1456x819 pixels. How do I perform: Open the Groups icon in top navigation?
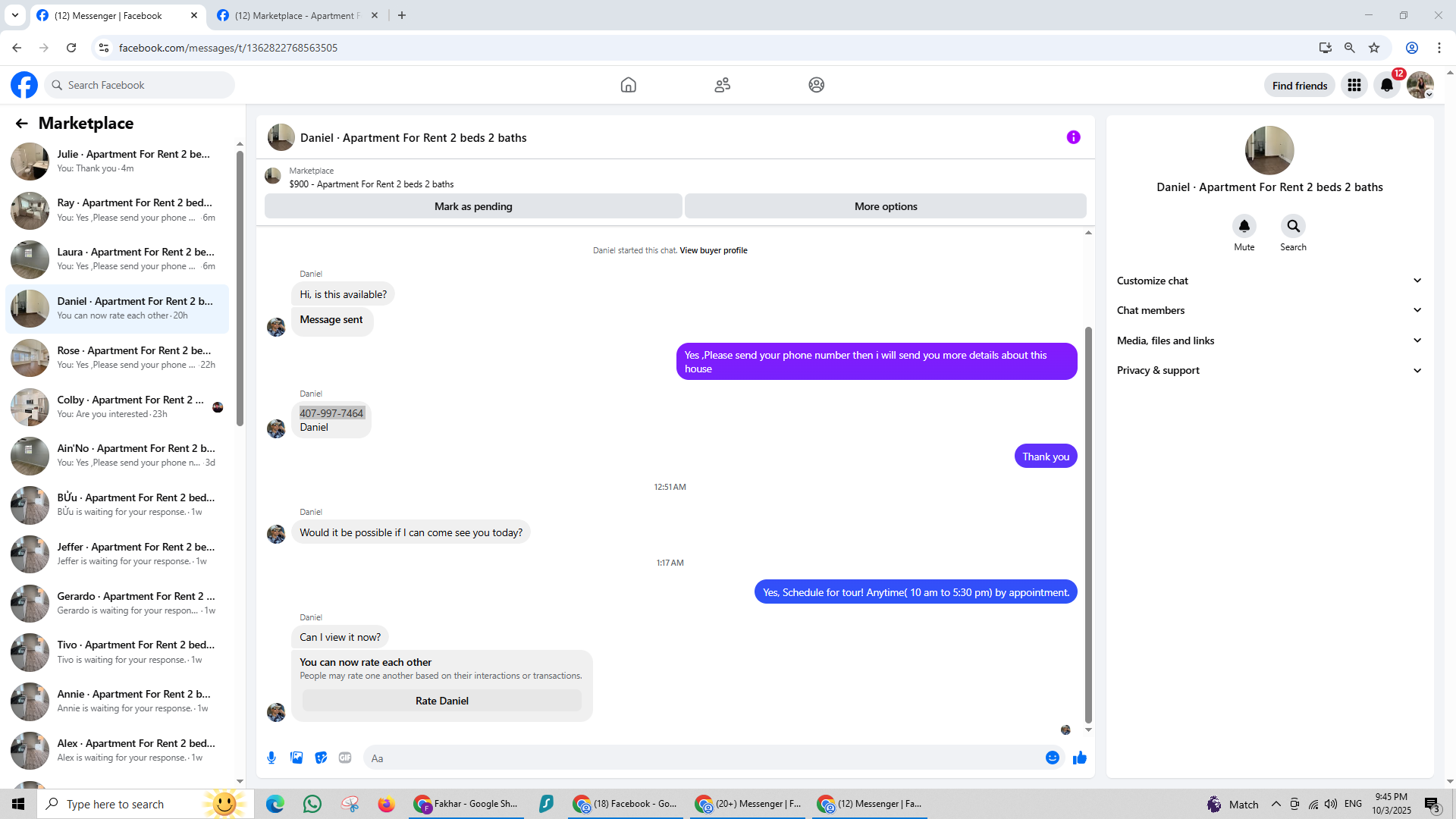point(816,85)
